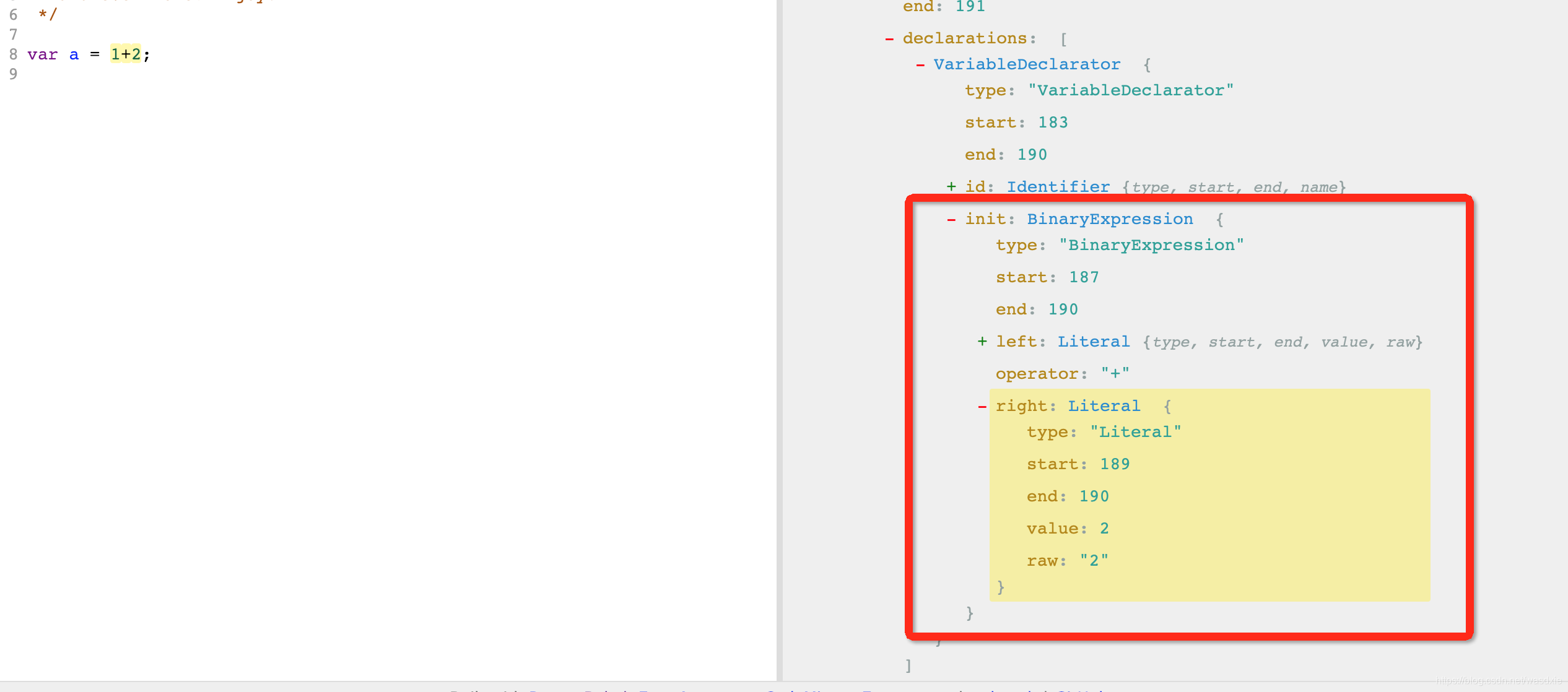Click the left Literal type label
The image size is (1568, 692).
pyautogui.click(x=1094, y=342)
